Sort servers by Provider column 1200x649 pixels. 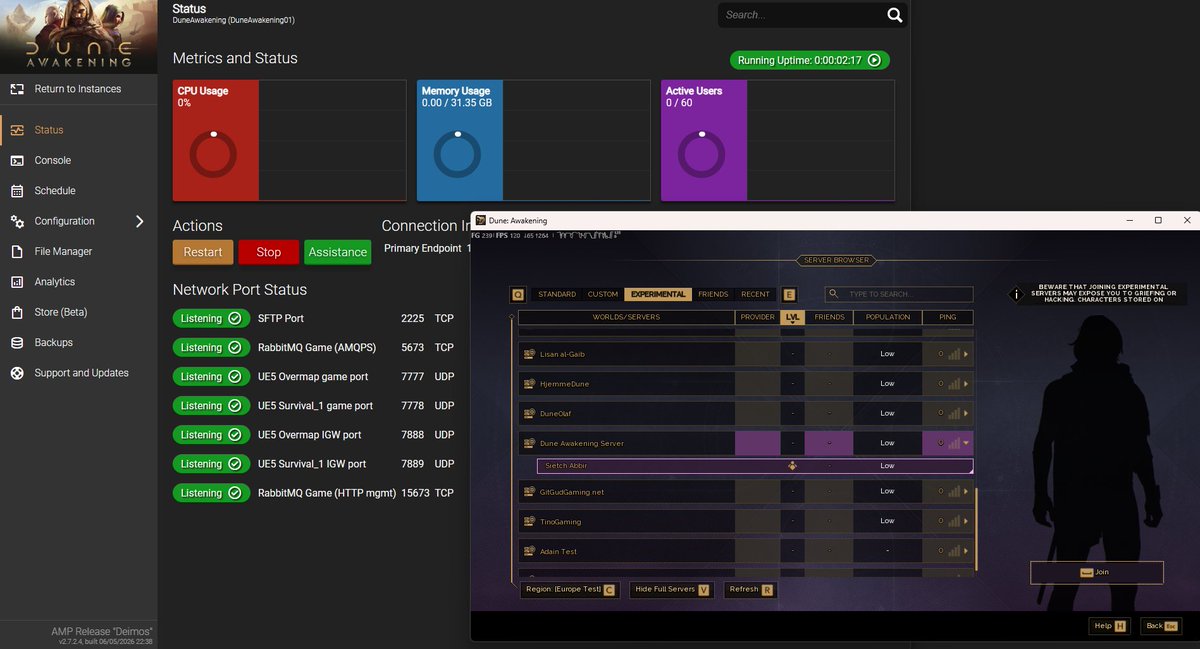coord(757,317)
